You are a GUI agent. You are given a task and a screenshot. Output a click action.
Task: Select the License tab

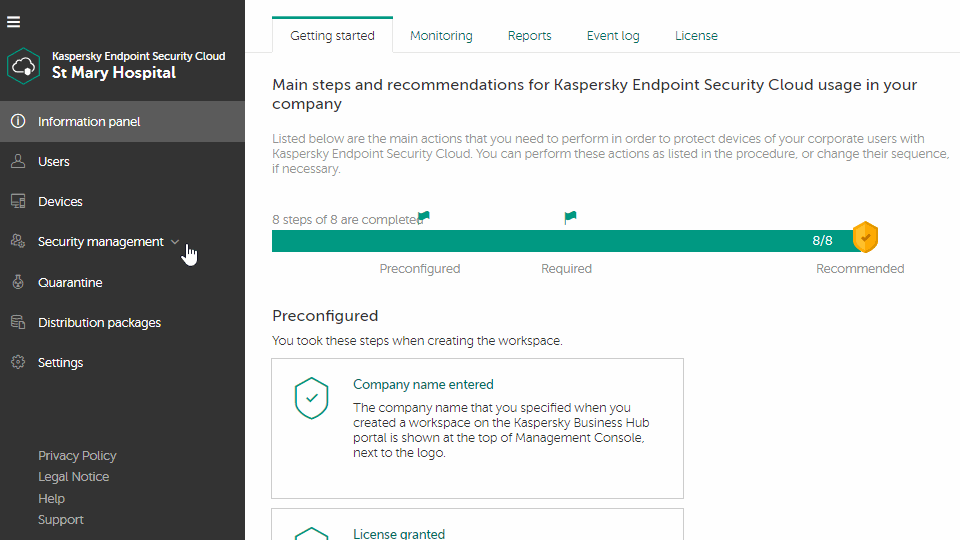click(x=696, y=35)
